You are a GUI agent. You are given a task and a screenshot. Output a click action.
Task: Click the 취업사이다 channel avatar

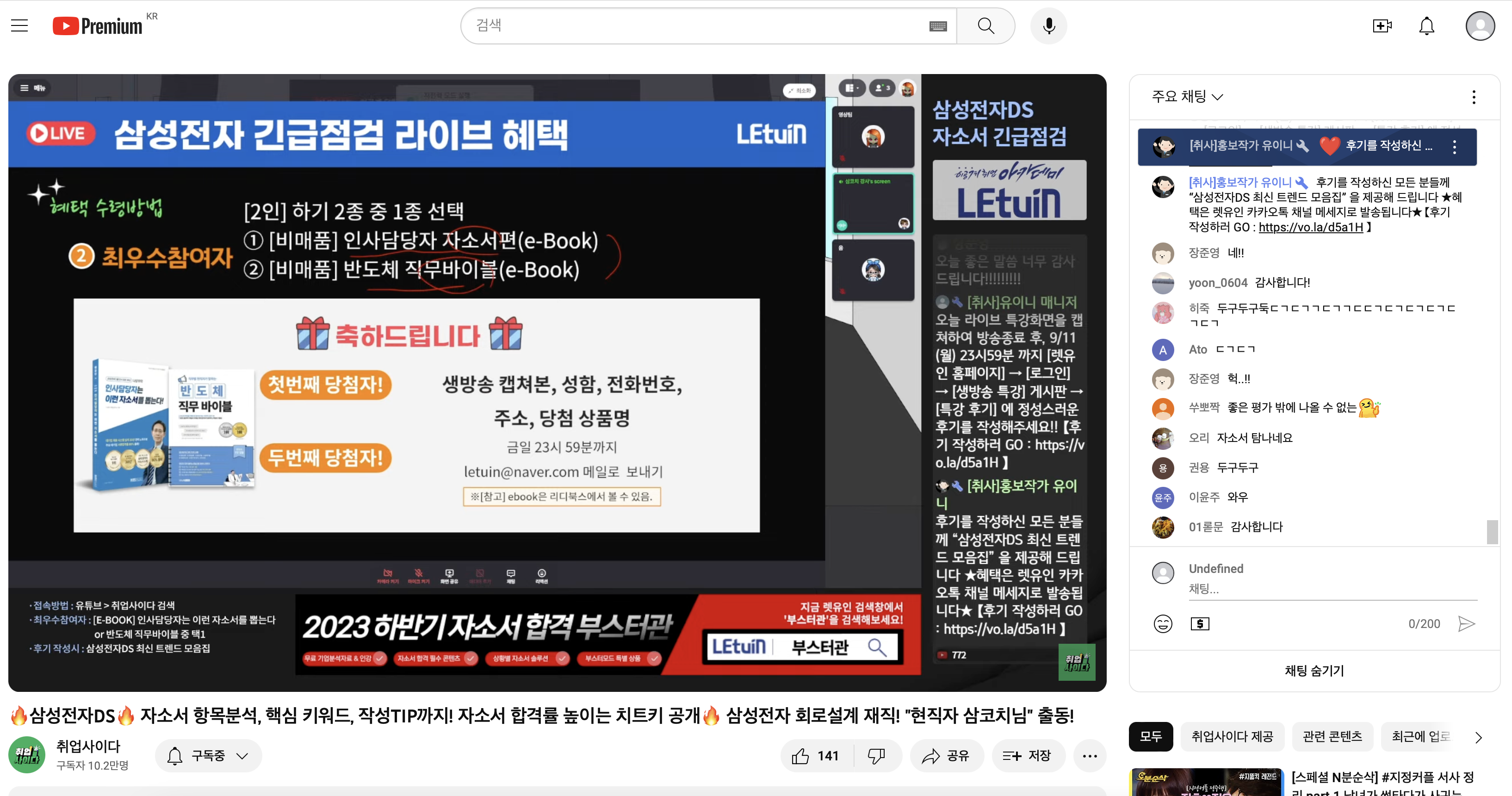(x=26, y=754)
